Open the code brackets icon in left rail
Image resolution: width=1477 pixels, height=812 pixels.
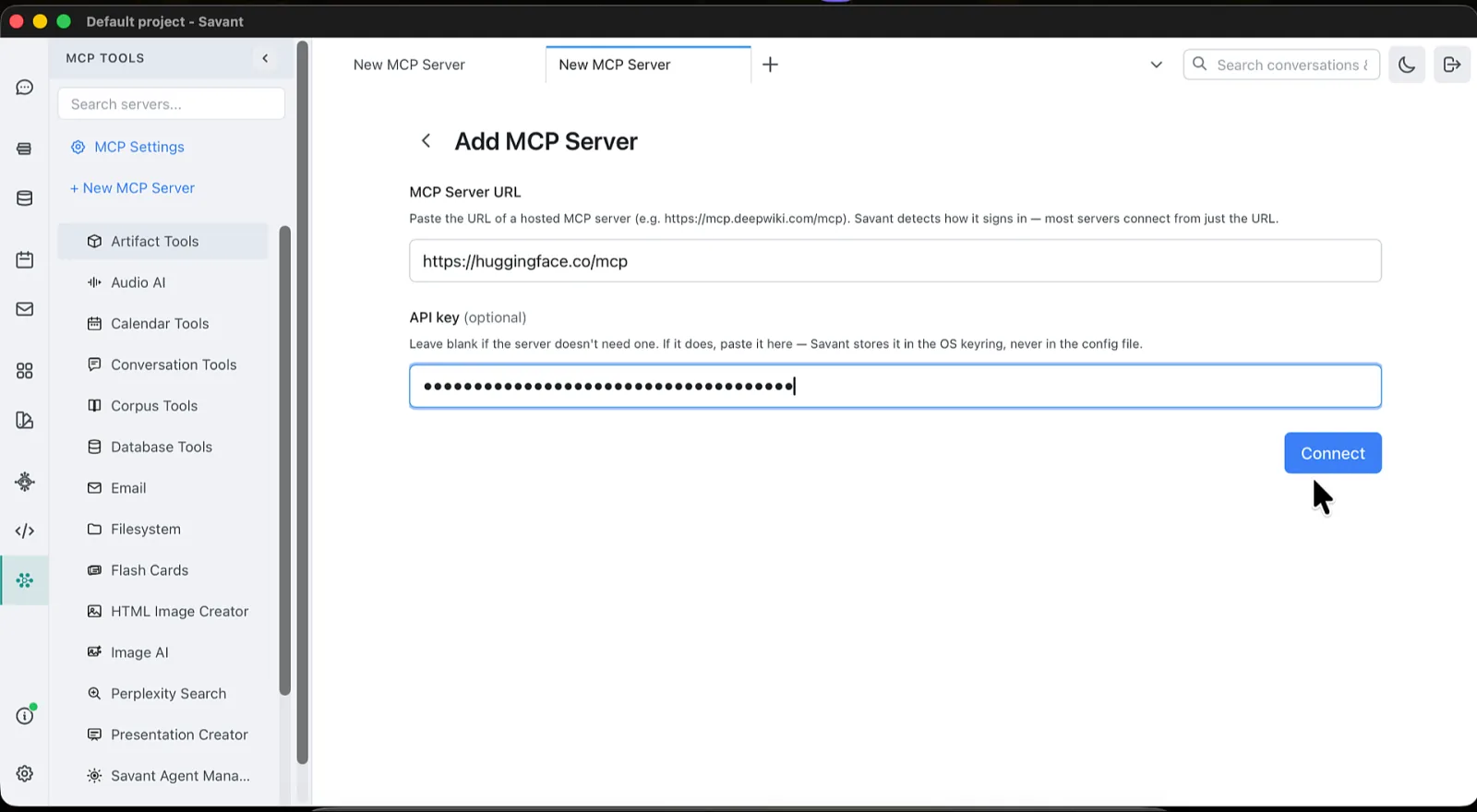click(x=25, y=531)
